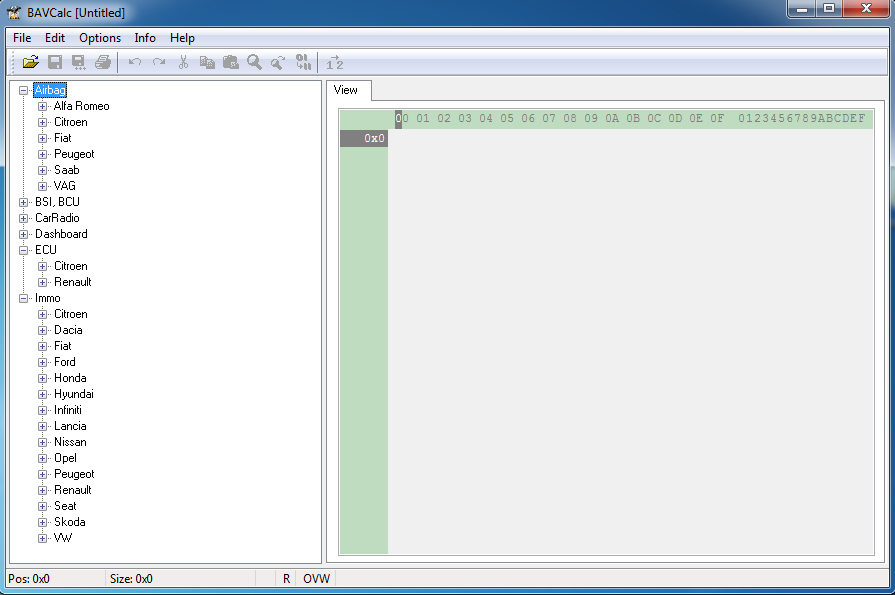
Task: Click the Undo arrow icon
Action: [135, 62]
